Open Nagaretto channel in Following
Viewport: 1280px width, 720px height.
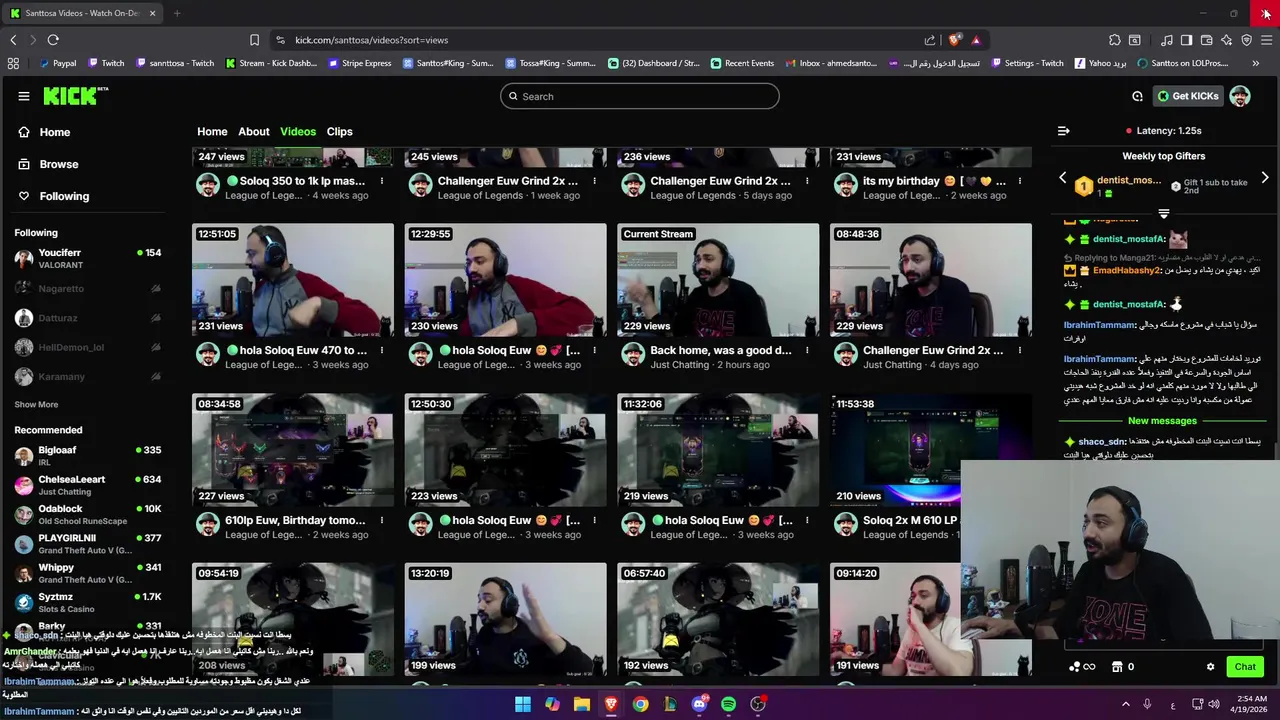88,289
